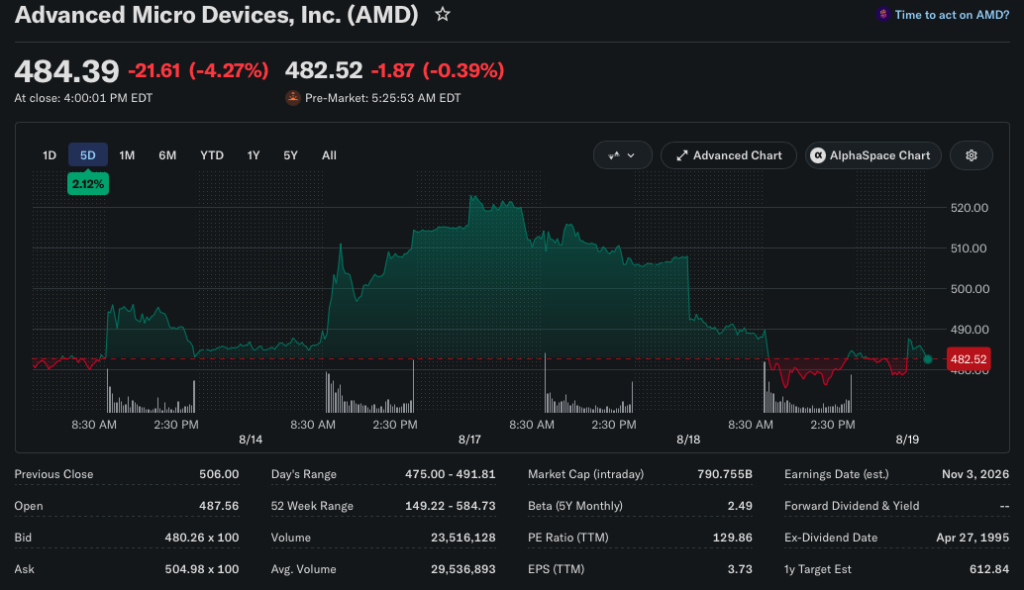This screenshot has width=1024, height=590.
Task: Click the 8/14 date label on chart axis
Action: coord(251,440)
